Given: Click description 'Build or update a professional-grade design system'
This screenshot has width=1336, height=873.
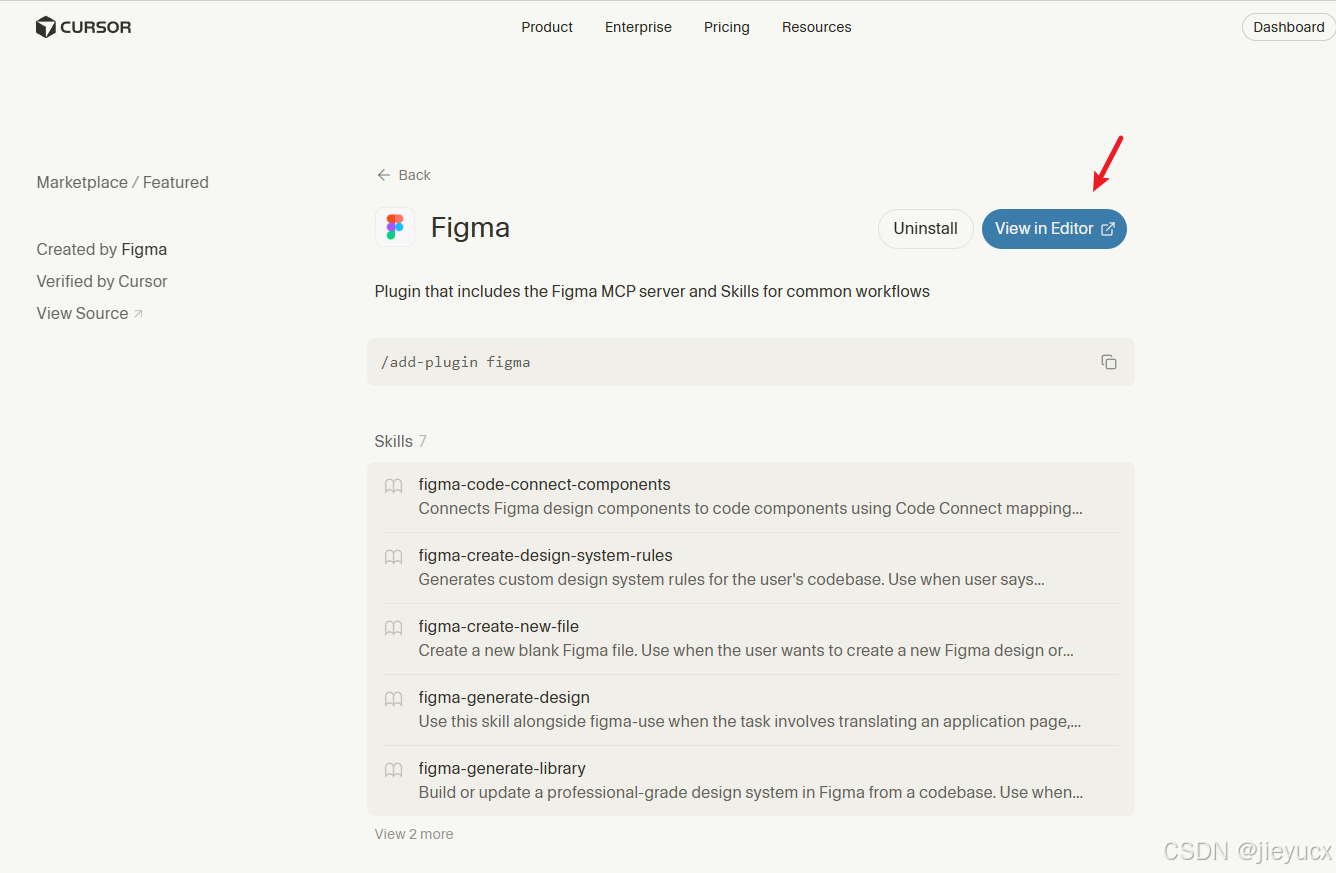Looking at the screenshot, I should [x=750, y=792].
